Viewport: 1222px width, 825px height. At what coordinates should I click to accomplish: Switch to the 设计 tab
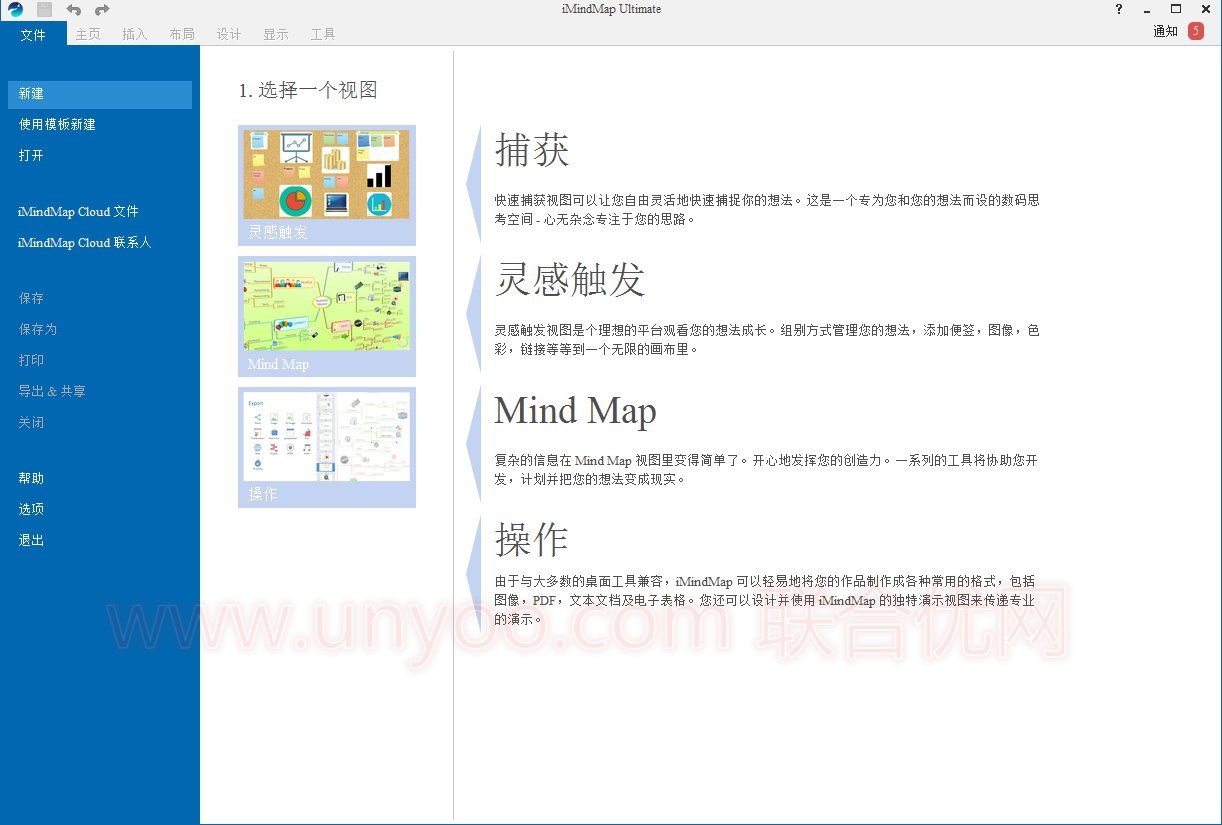point(229,34)
